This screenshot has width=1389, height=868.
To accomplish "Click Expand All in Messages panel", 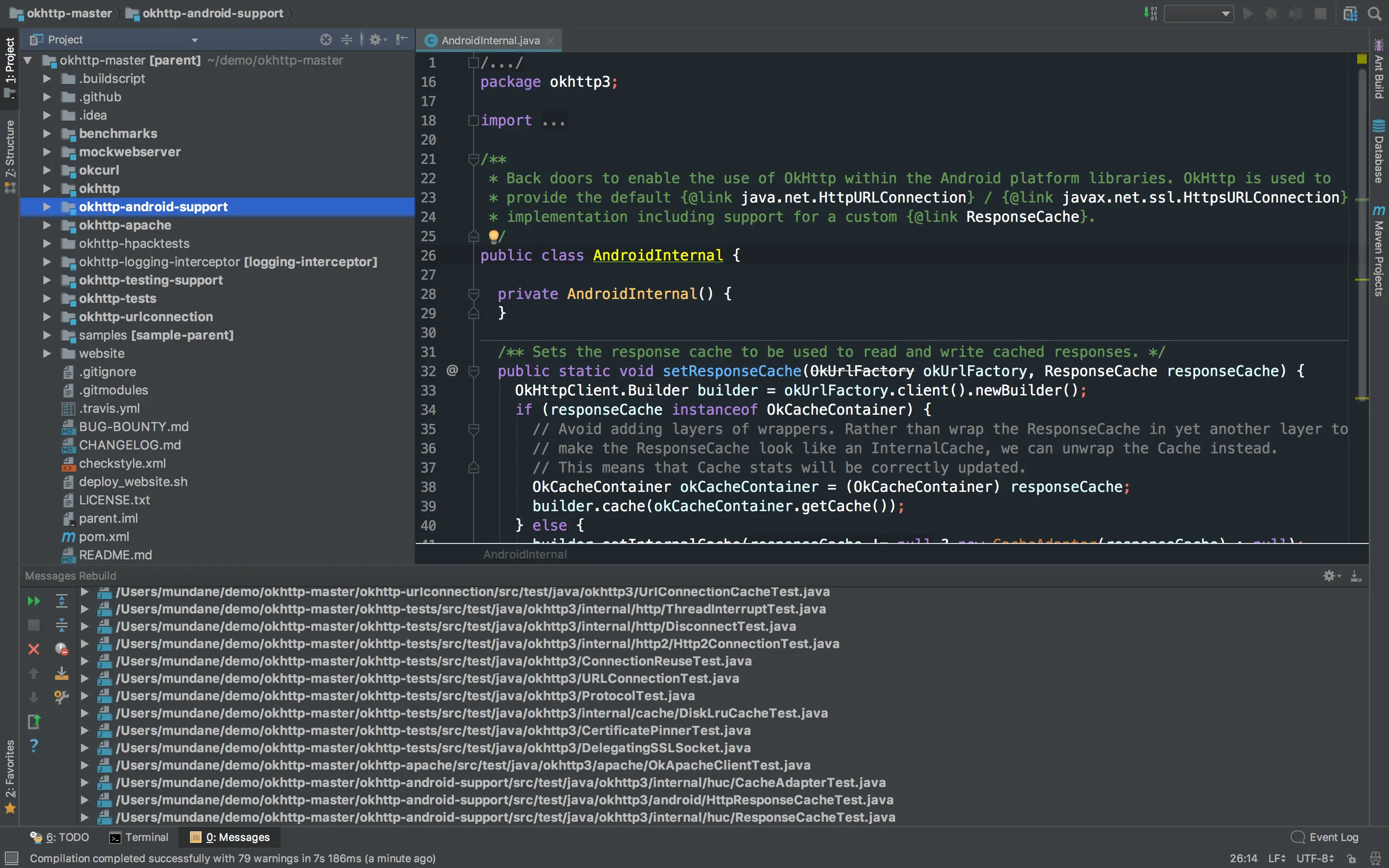I will tap(61, 601).
